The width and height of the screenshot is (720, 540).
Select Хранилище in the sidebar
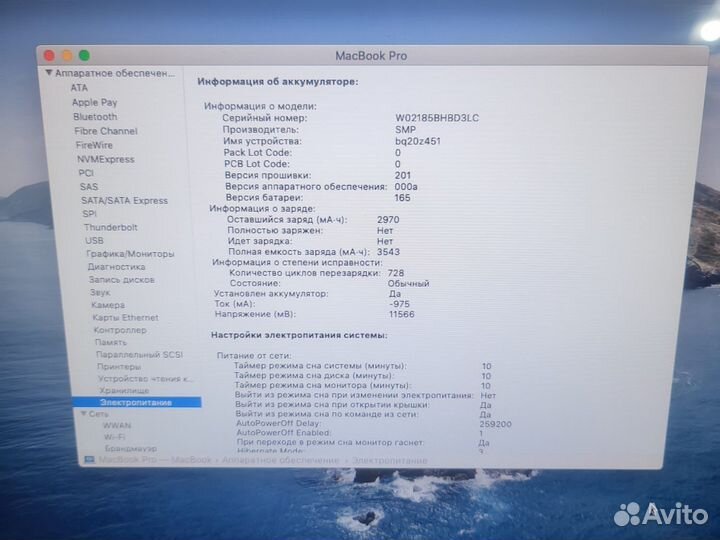[124, 390]
